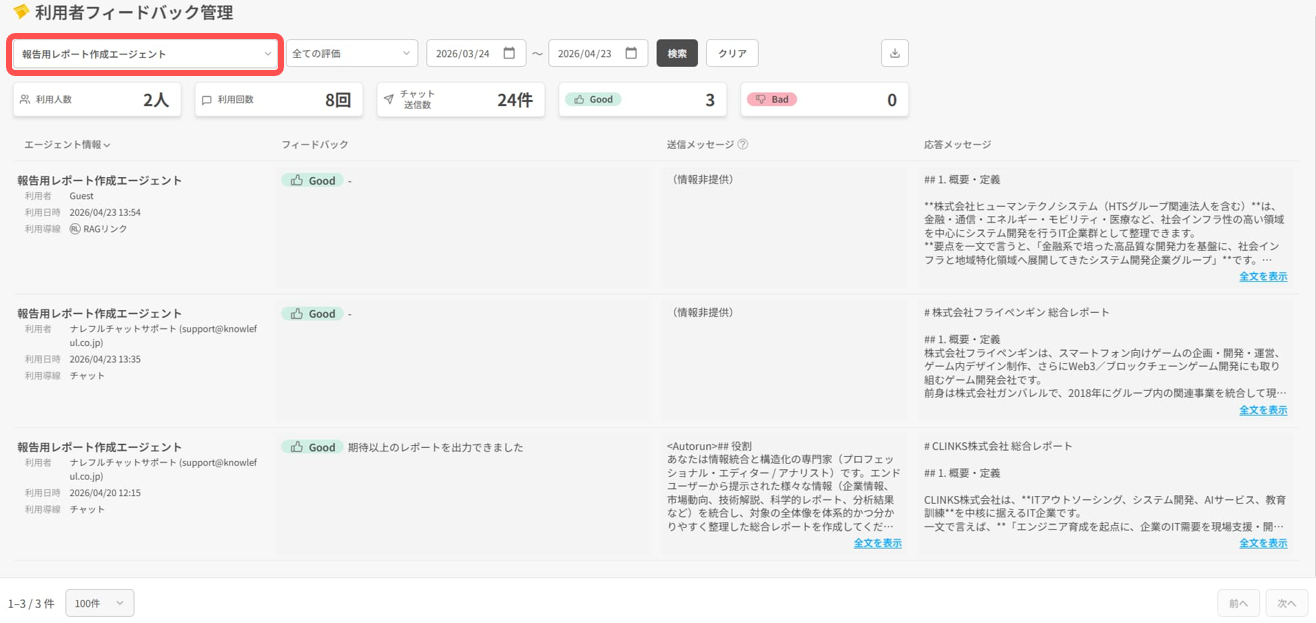Click the feedback management title icon
Image resolution: width=1316 pixels, height=623 pixels.
(20, 12)
